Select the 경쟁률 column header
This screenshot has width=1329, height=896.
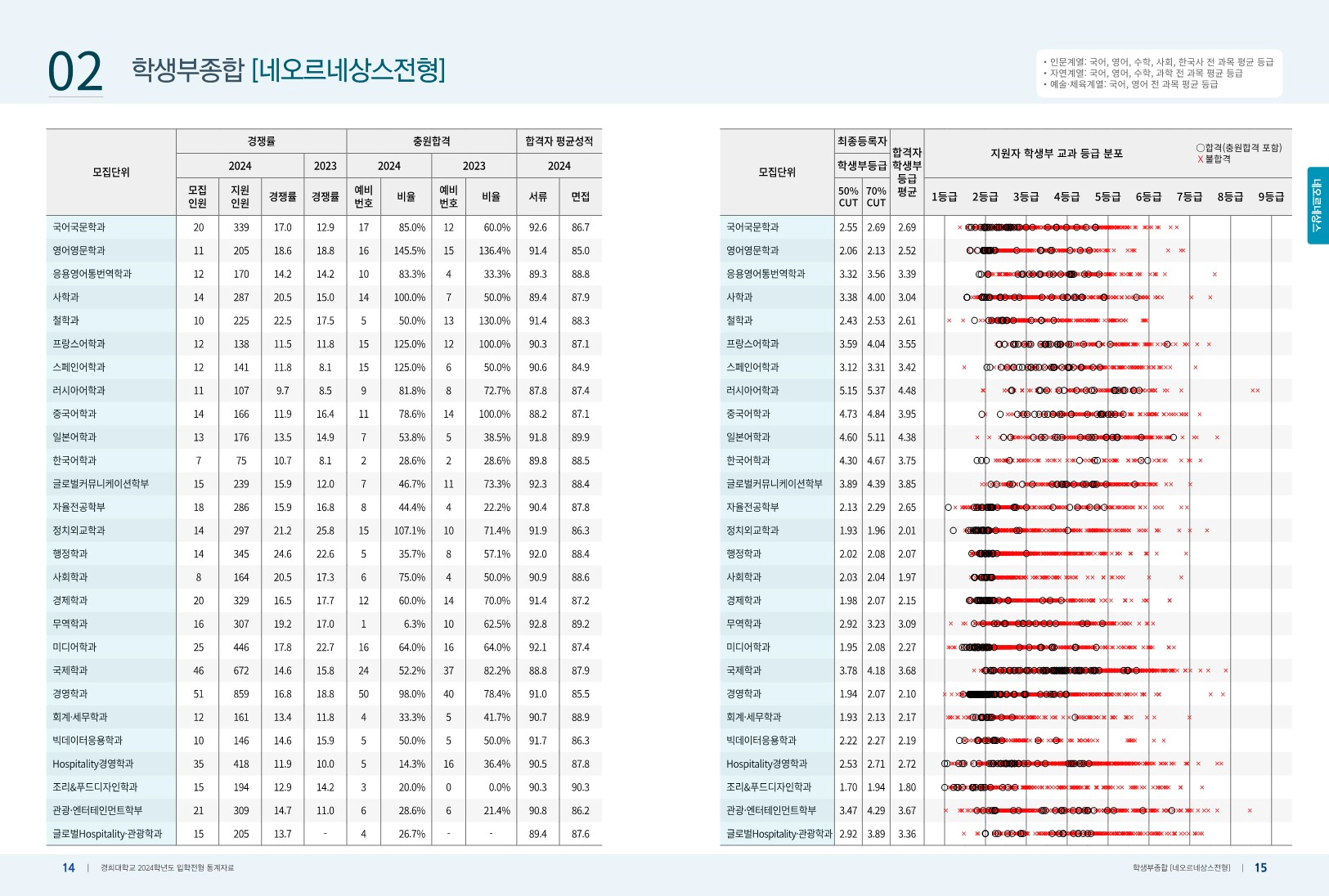pyautogui.click(x=262, y=140)
